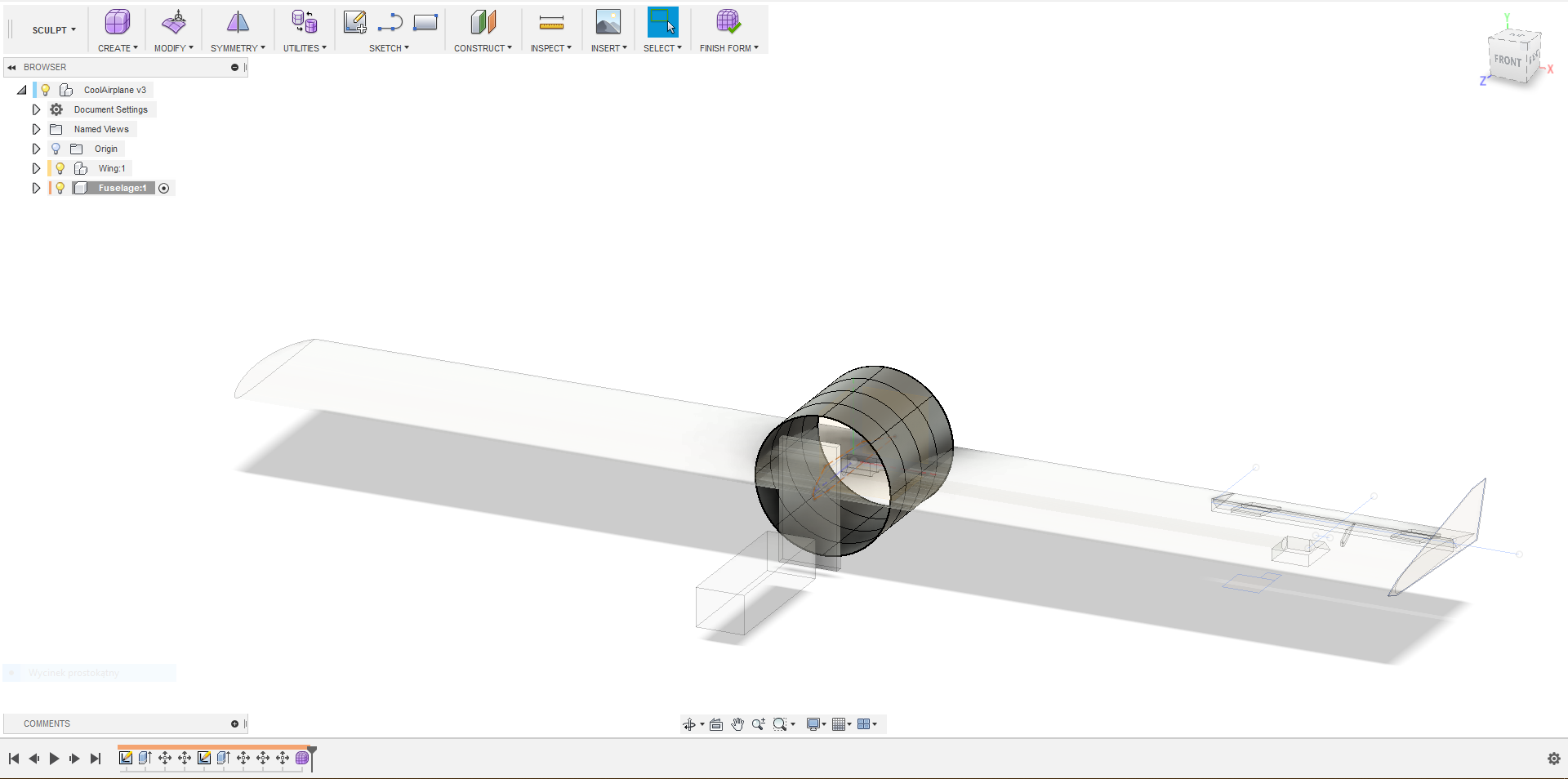Activate the Select tool icon
The height and width of the screenshot is (779, 1568).
(662, 22)
